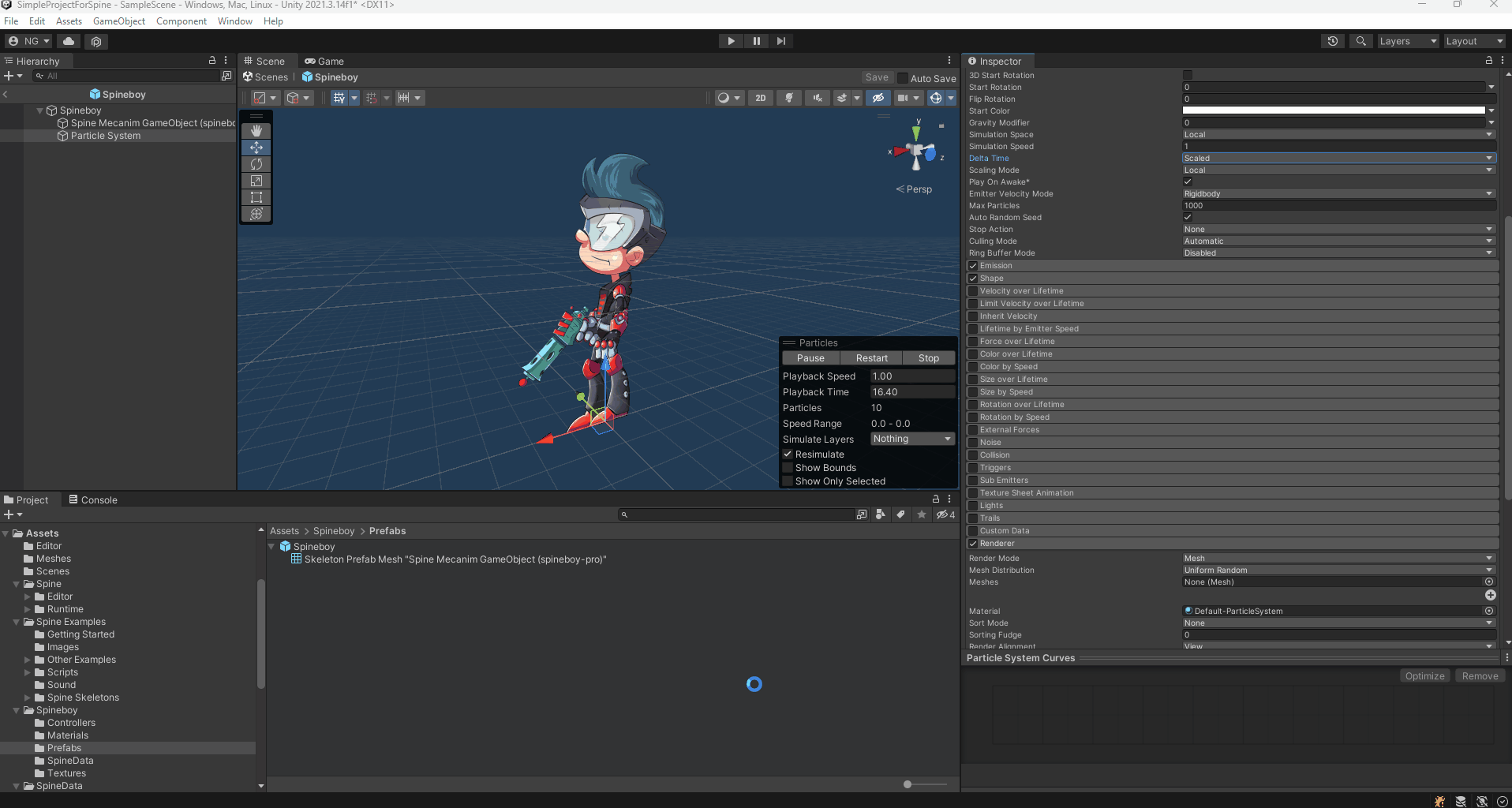Open Culling Mode dropdown
The image size is (1512, 808).
tap(1338, 241)
